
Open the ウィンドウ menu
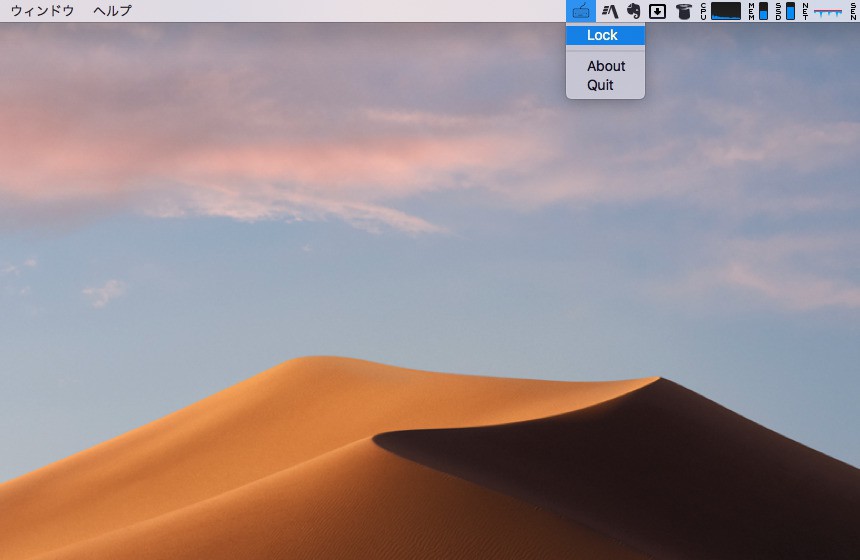43,11
